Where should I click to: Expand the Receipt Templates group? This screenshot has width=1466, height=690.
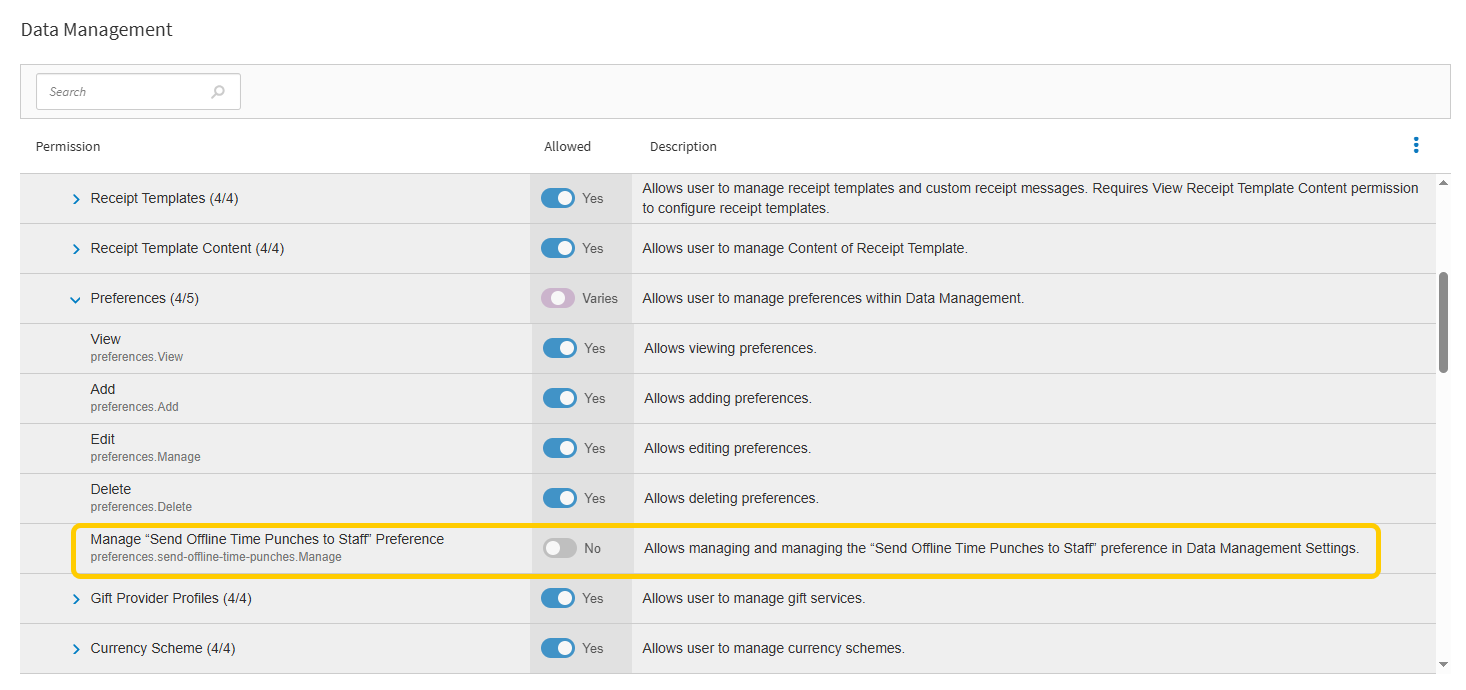[76, 199]
